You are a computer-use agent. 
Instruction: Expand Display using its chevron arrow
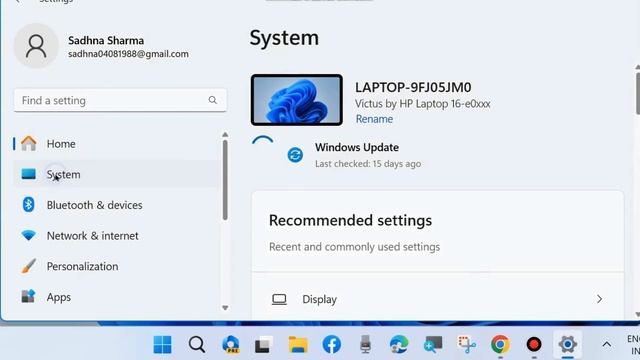(599, 299)
